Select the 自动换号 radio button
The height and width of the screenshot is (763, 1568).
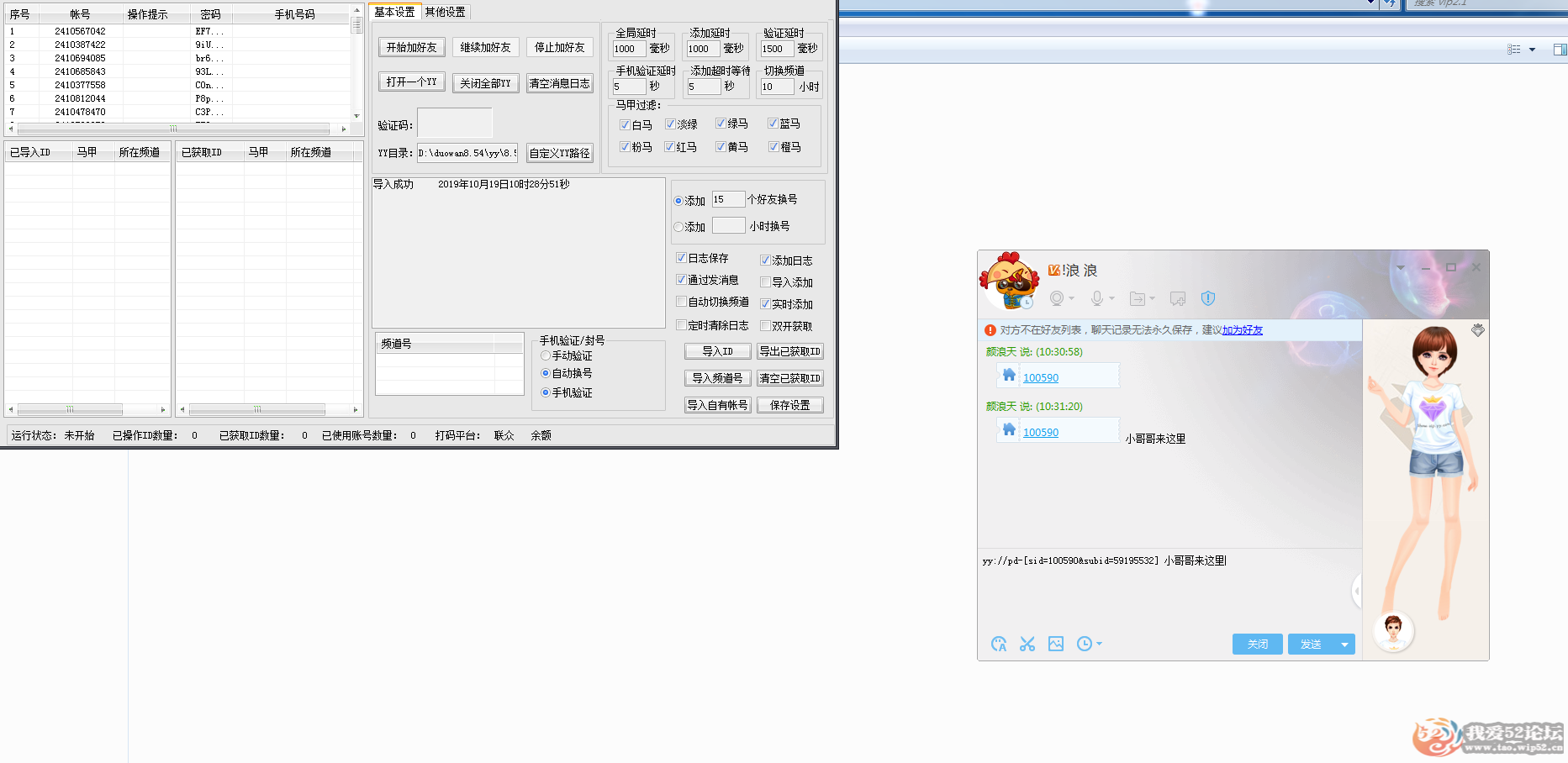(546, 373)
